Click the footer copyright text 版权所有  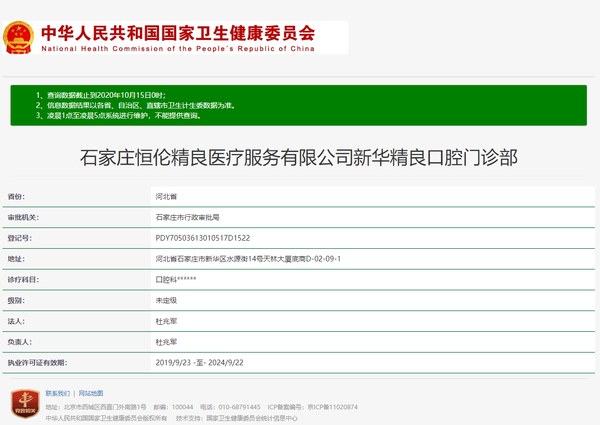coord(106,418)
